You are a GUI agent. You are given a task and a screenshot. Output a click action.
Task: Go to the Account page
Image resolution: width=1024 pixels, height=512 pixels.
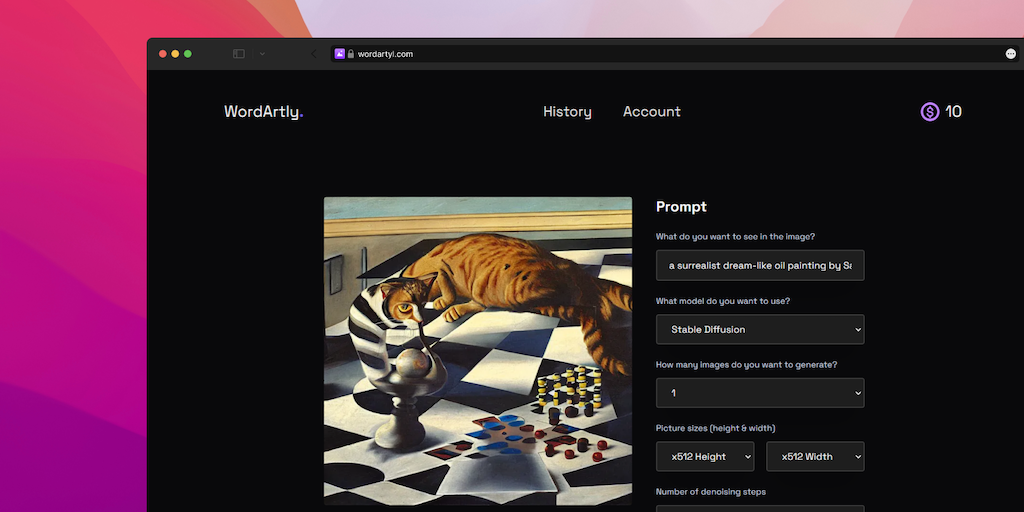(651, 112)
